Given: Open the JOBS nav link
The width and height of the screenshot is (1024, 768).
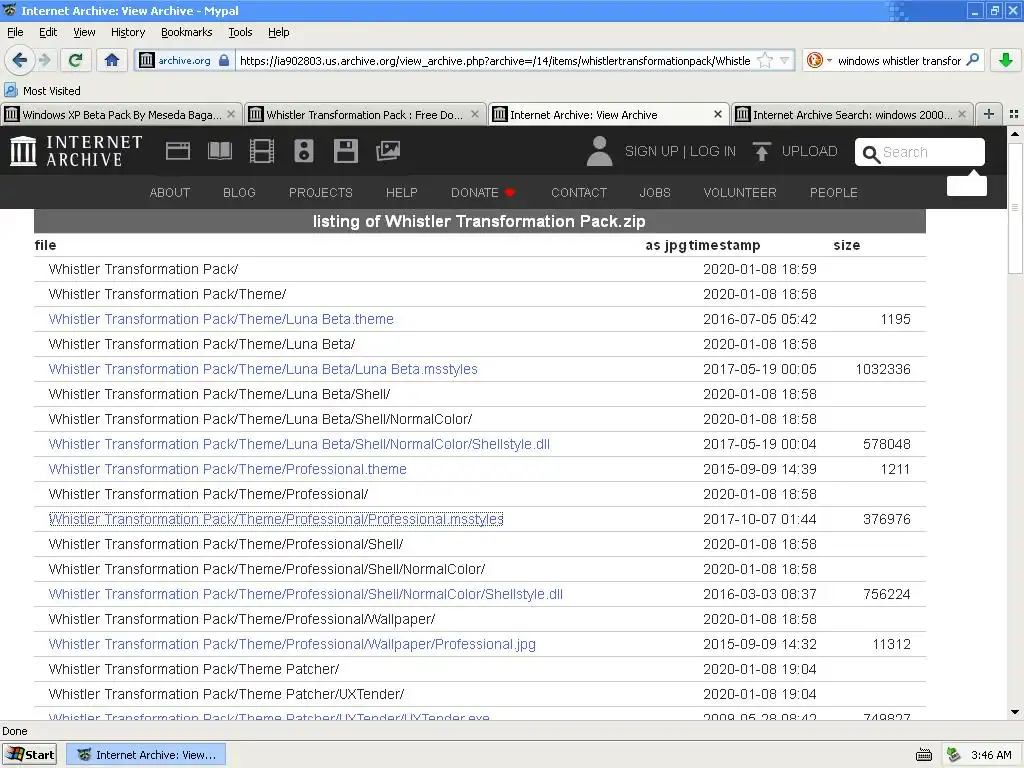Looking at the screenshot, I should point(655,193).
